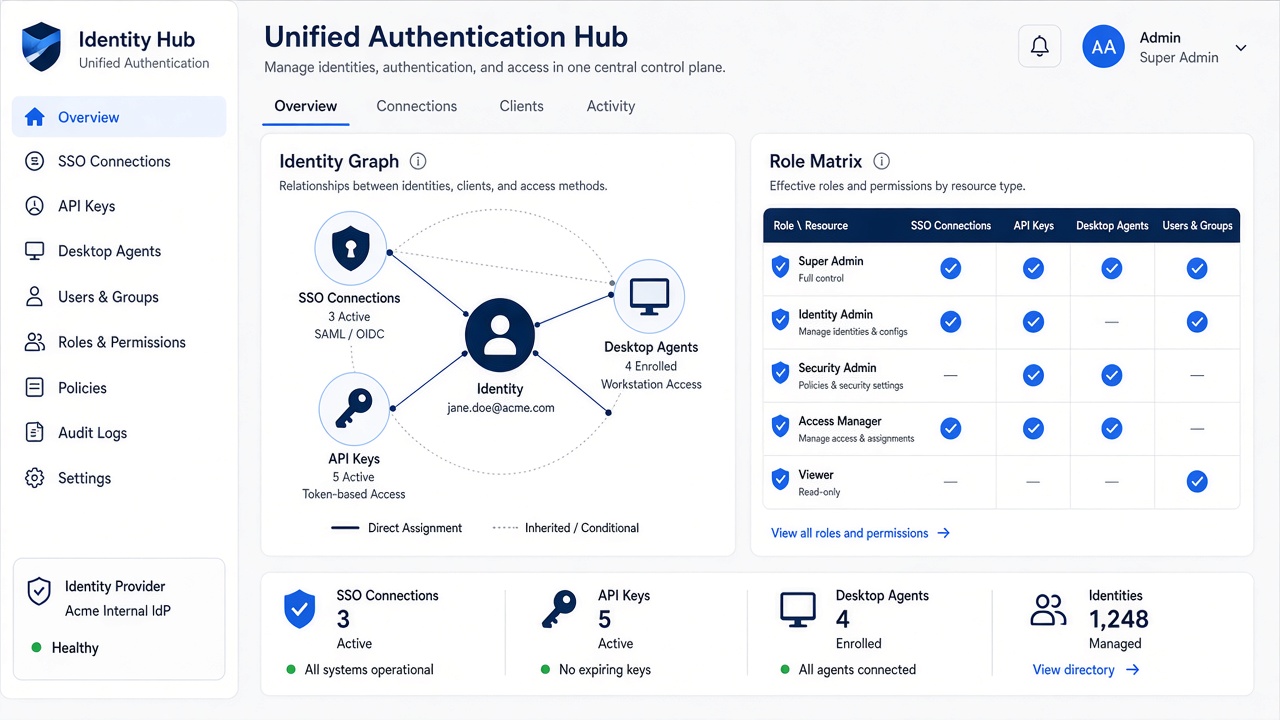The image size is (1280, 720).
Task: Click the Identity Graph info icon
Action: 418,161
